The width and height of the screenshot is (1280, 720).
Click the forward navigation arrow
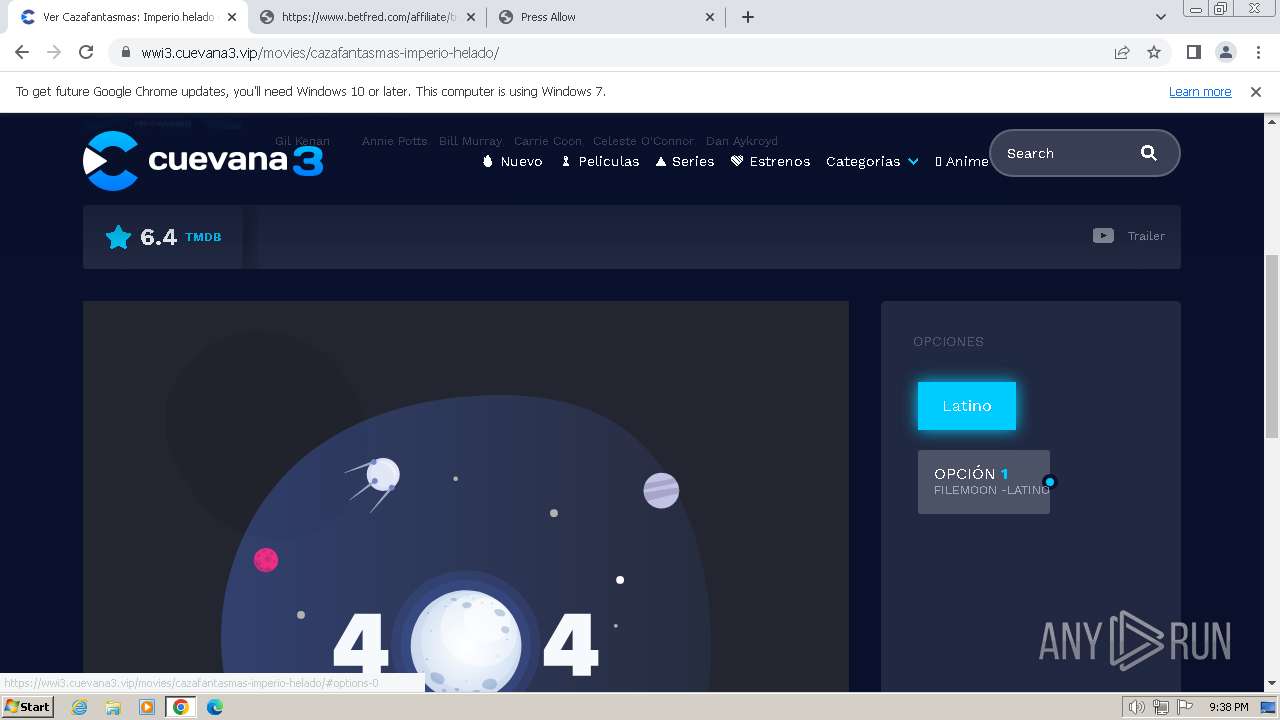click(x=54, y=52)
